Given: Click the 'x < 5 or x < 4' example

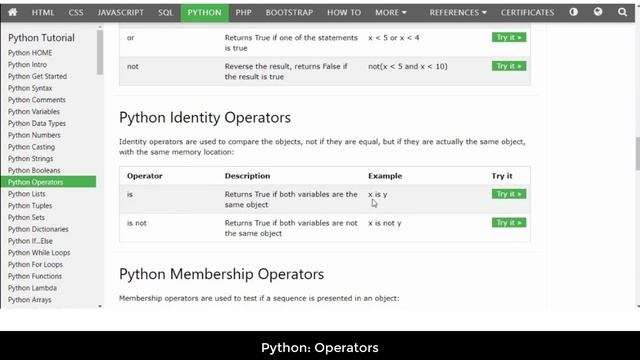Looking at the screenshot, I should point(393,38).
